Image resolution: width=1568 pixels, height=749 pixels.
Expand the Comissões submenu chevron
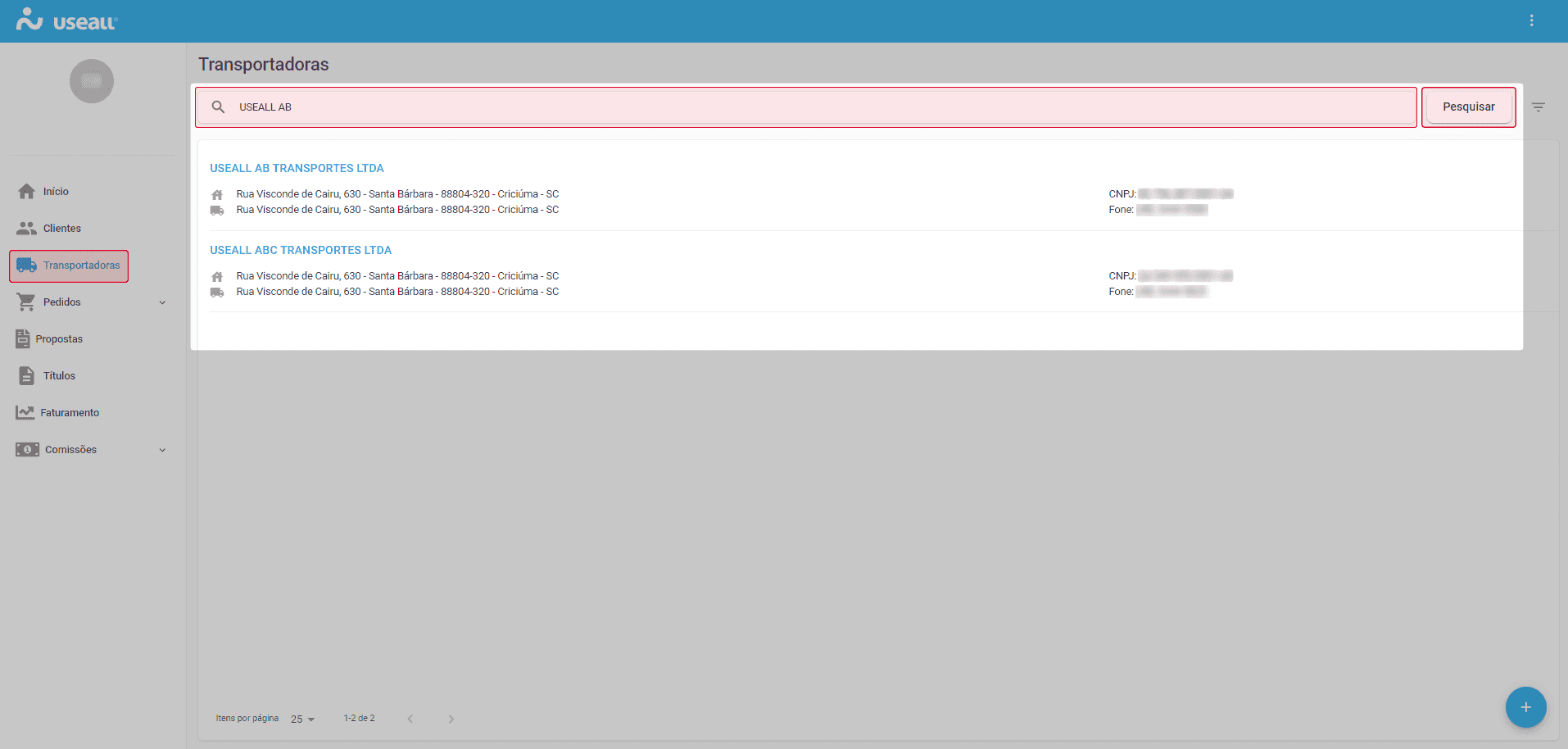click(162, 450)
